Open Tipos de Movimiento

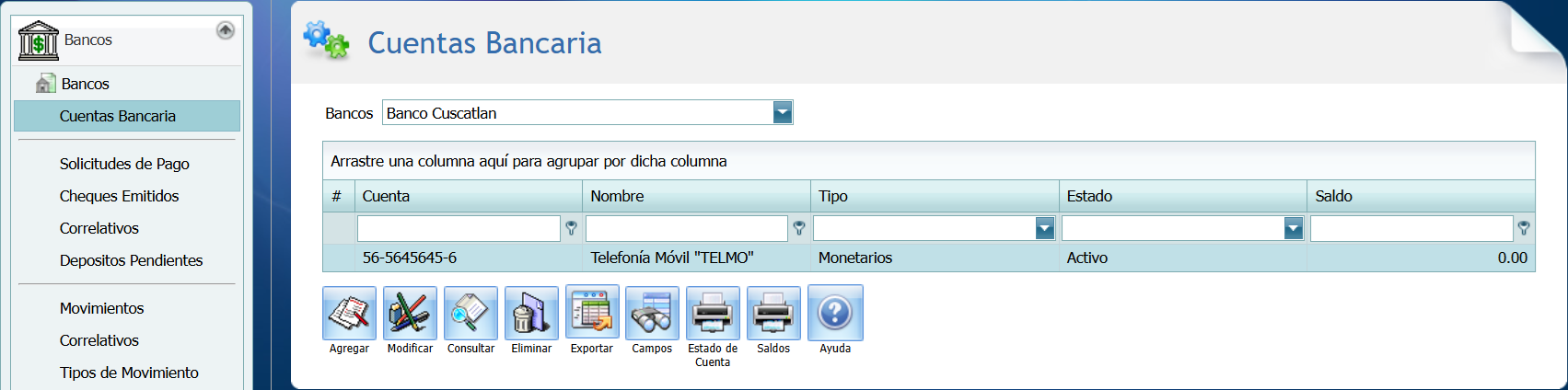[128, 373]
